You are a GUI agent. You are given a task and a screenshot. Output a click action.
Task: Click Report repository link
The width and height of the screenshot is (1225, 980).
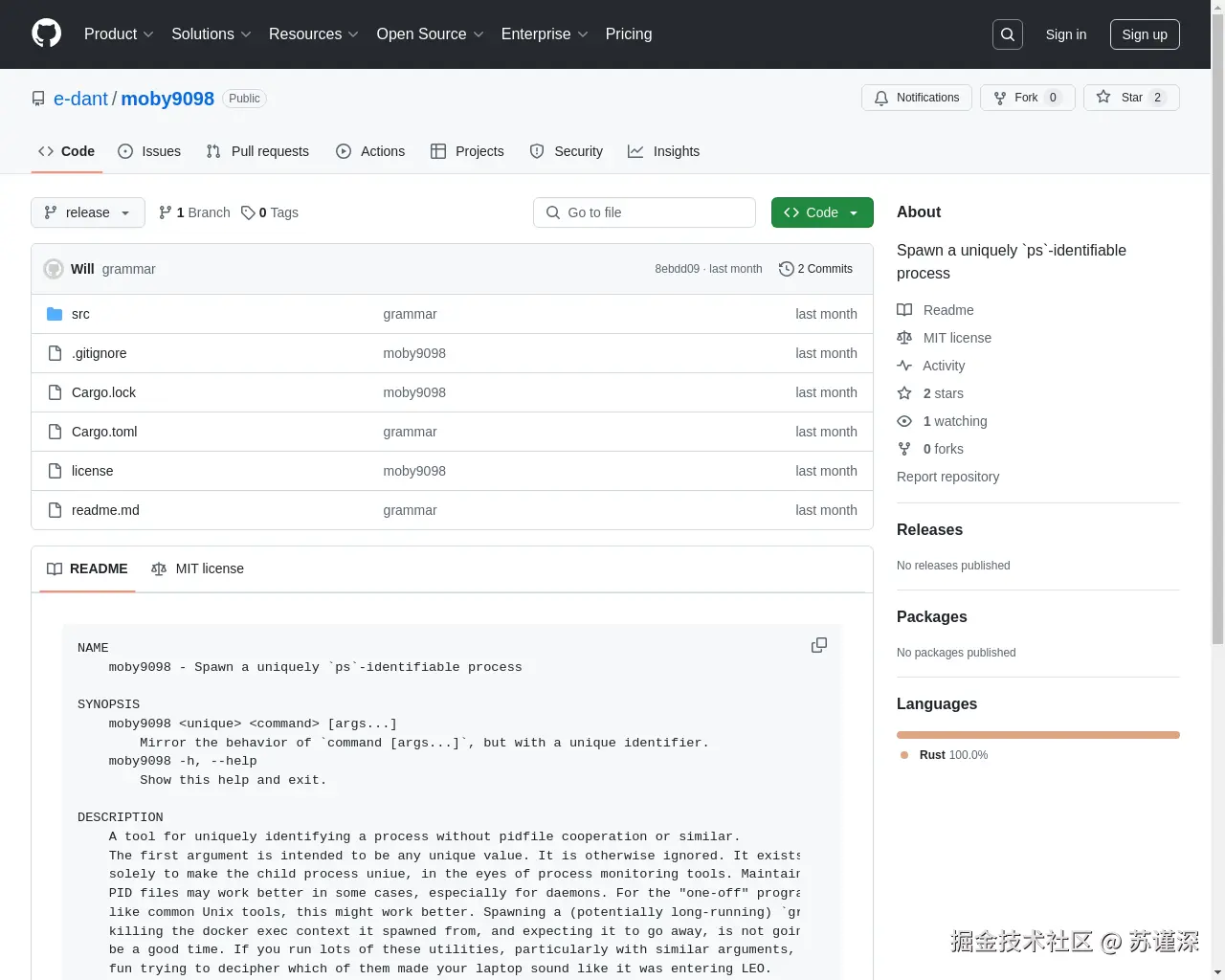pyautogui.click(x=947, y=477)
